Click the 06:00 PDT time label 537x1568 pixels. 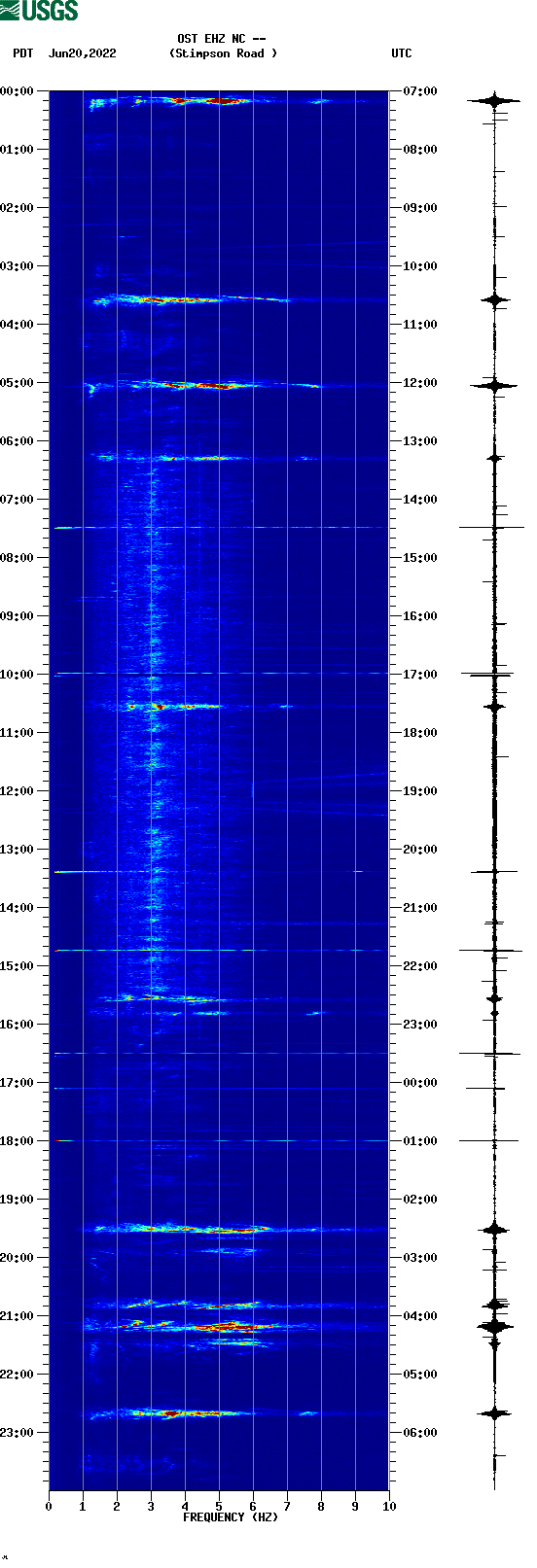click(18, 441)
